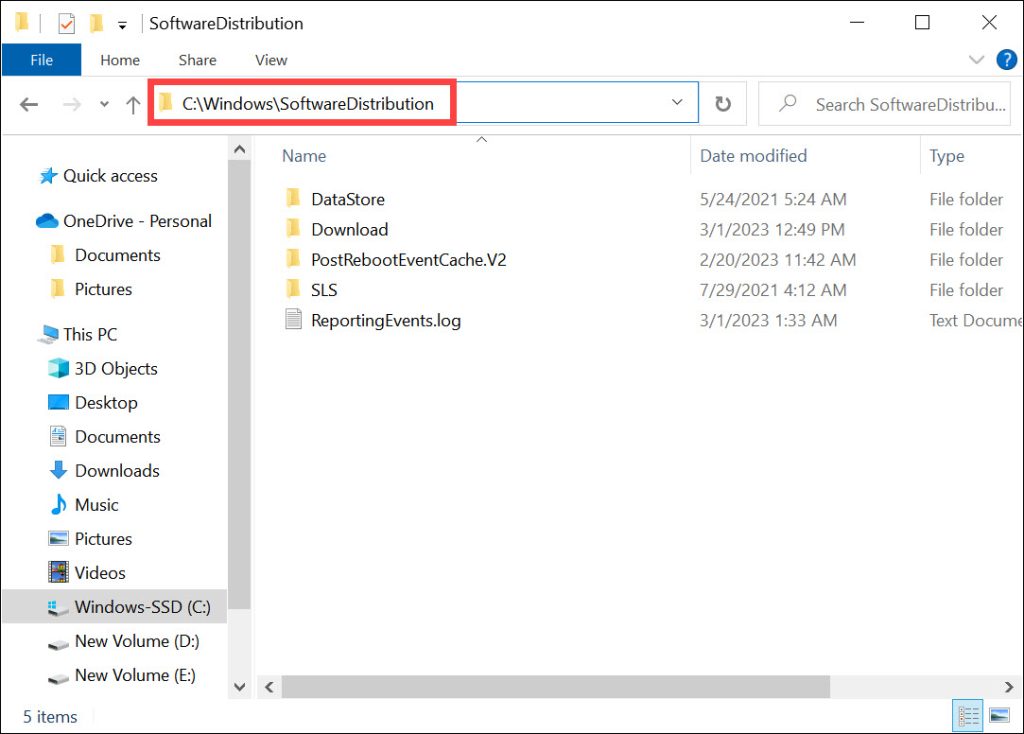Screen dimensions: 1024x734
Task: Select the DataStore folder icon
Action: coord(293,198)
